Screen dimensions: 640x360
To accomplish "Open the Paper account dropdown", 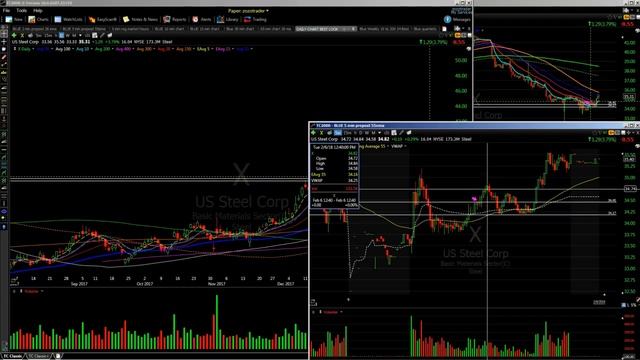I will pyautogui.click(x=248, y=11).
